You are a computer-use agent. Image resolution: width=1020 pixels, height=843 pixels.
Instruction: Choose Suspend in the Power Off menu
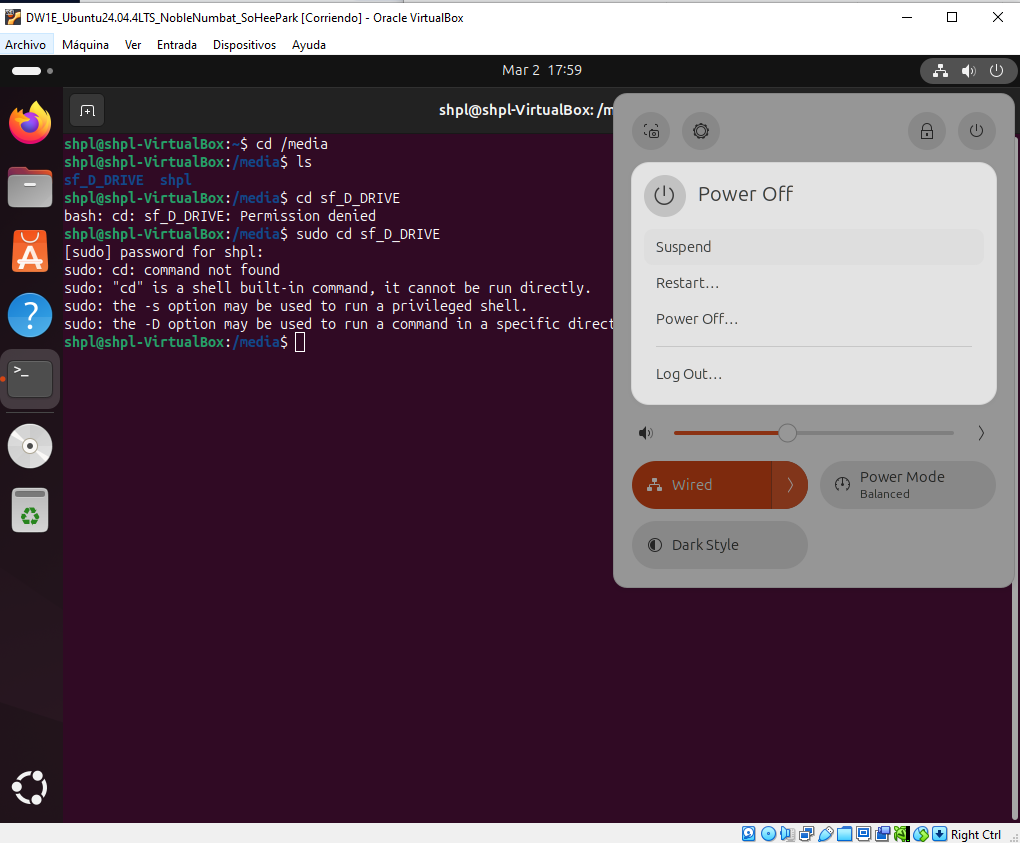tap(813, 247)
